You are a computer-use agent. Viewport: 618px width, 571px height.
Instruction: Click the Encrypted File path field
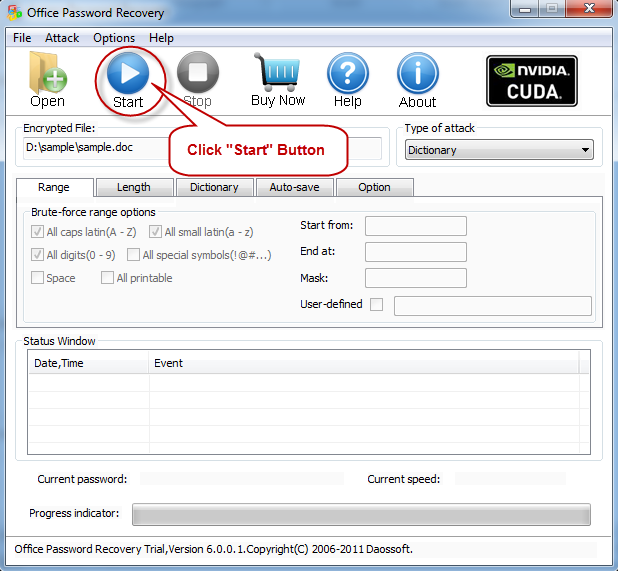(202, 148)
